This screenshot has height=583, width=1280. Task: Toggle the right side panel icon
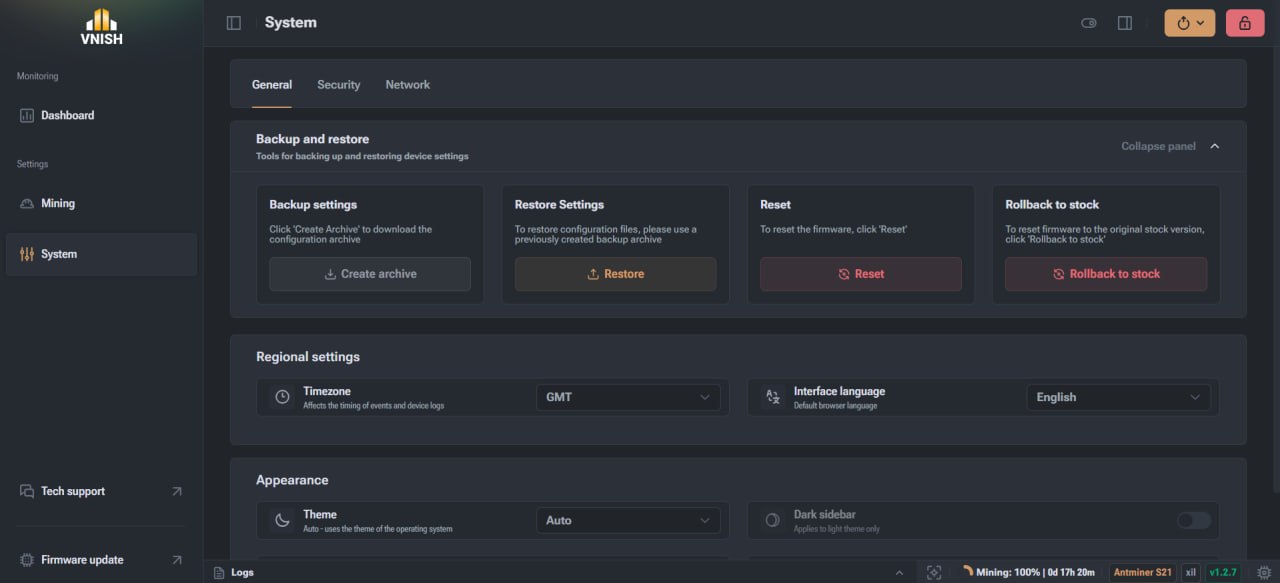[x=1125, y=23]
